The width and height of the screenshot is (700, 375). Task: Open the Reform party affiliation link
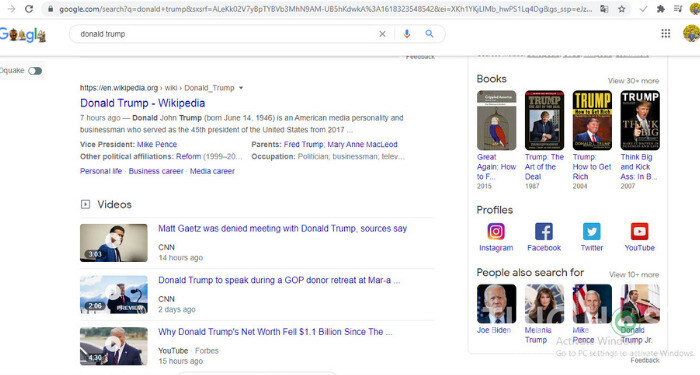(x=188, y=157)
